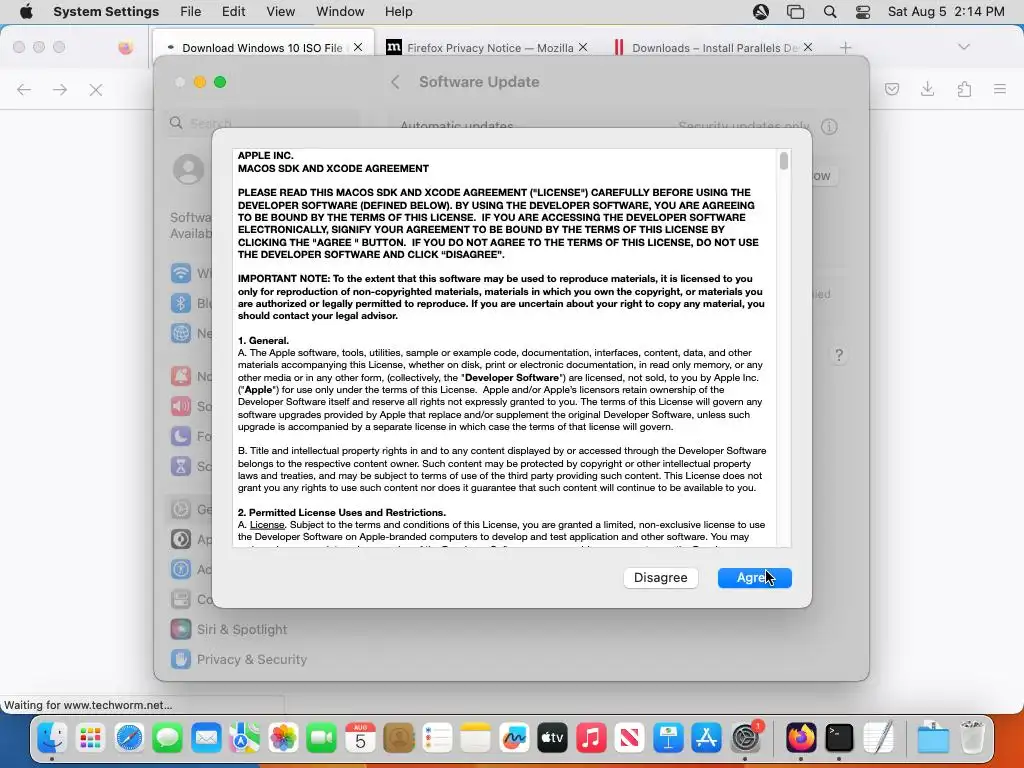This screenshot has width=1024, height=768.
Task: Stop loading the page in Firefox
Action: point(96,89)
